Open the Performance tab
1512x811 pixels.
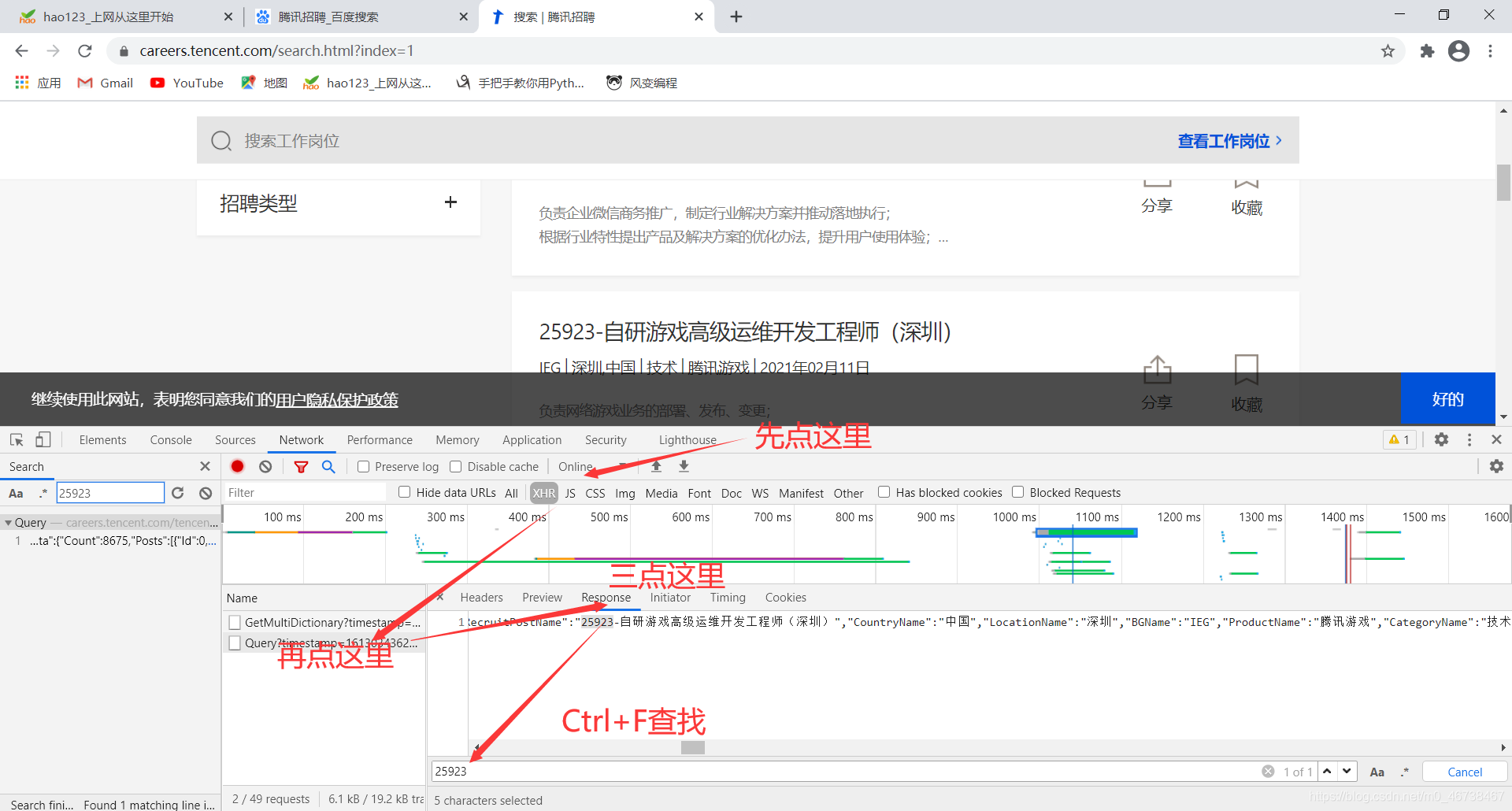[380, 440]
